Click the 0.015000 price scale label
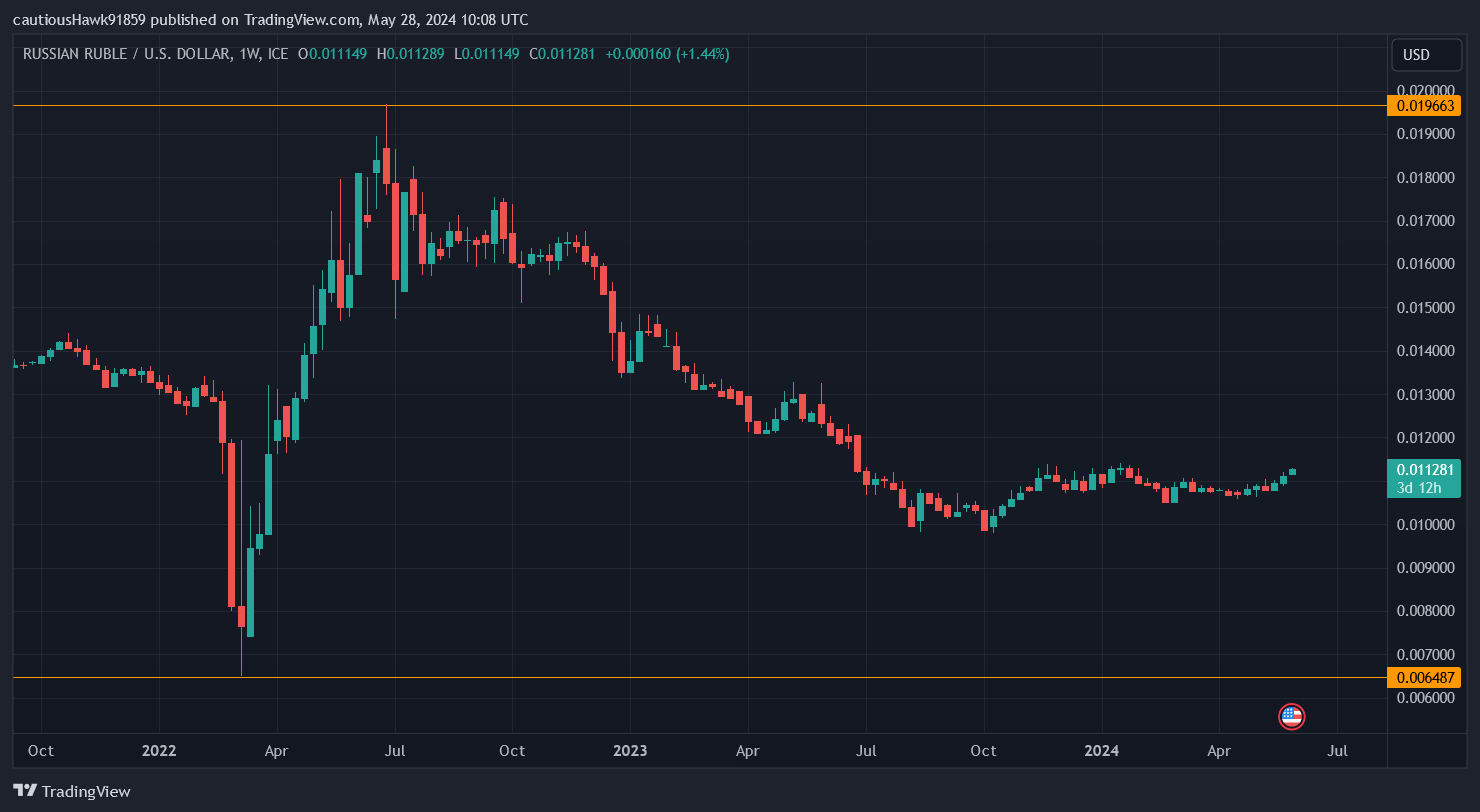Viewport: 1480px width, 812px height. pos(1425,307)
